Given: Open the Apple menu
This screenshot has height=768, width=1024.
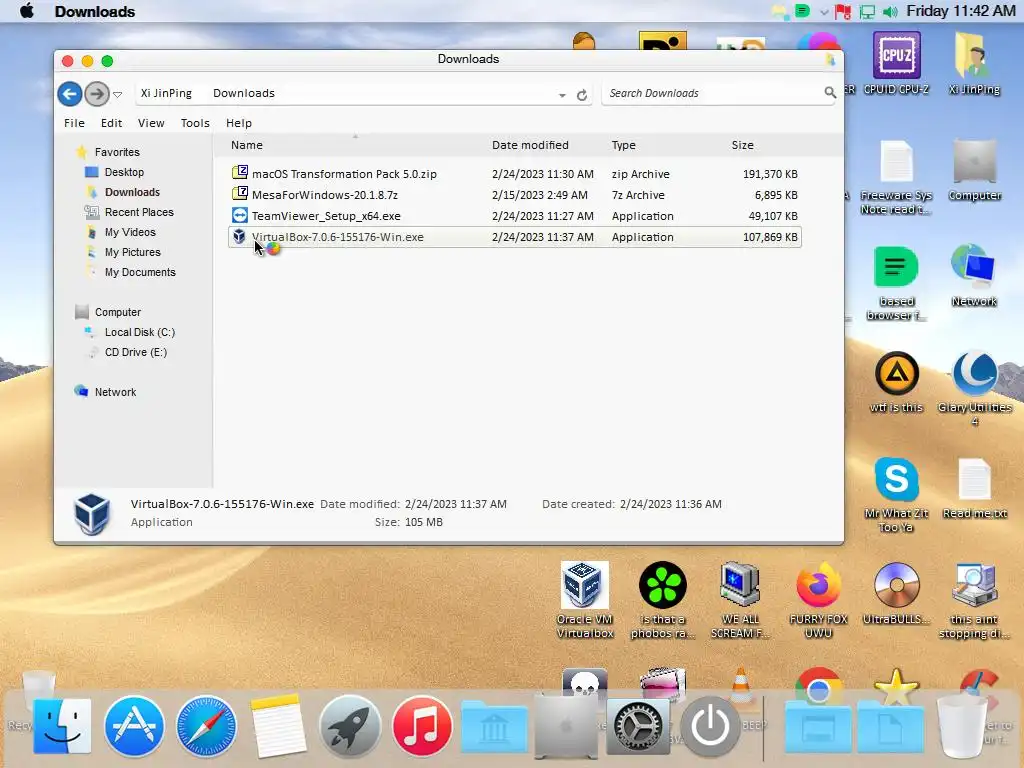Looking at the screenshot, I should [x=27, y=11].
